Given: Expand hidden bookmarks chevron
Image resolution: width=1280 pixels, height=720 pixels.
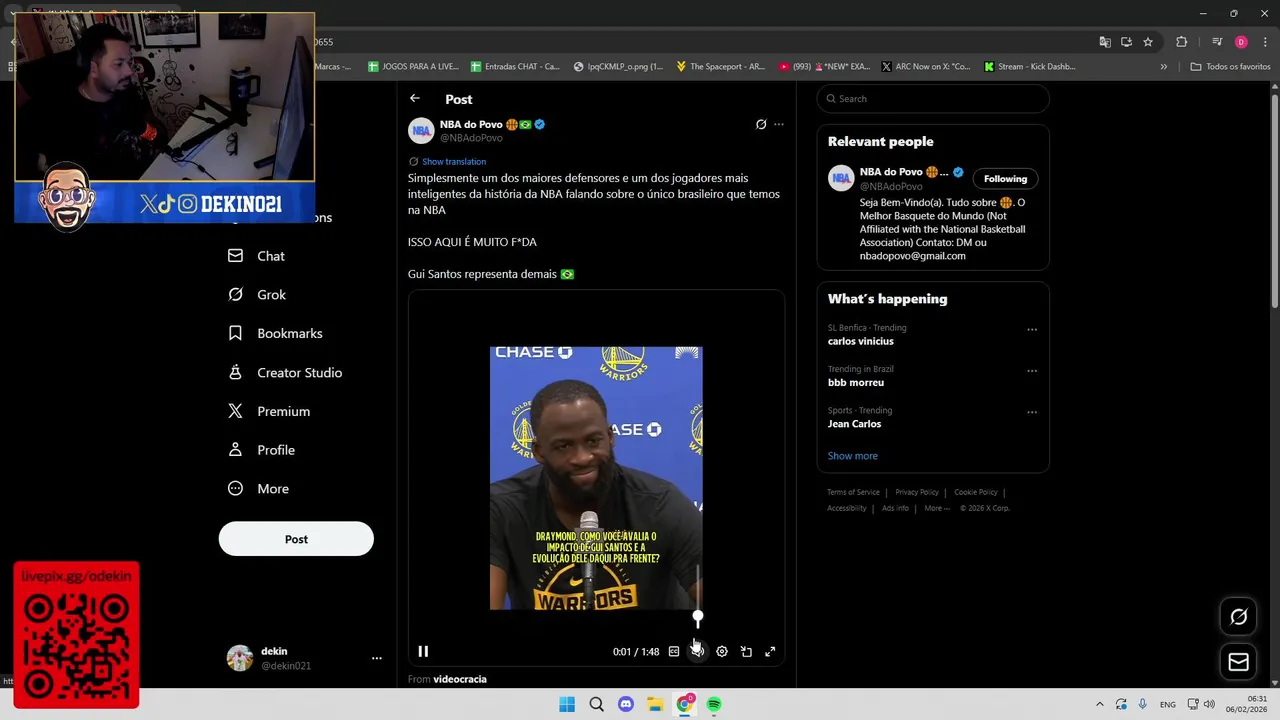Looking at the screenshot, I should click(1163, 67).
